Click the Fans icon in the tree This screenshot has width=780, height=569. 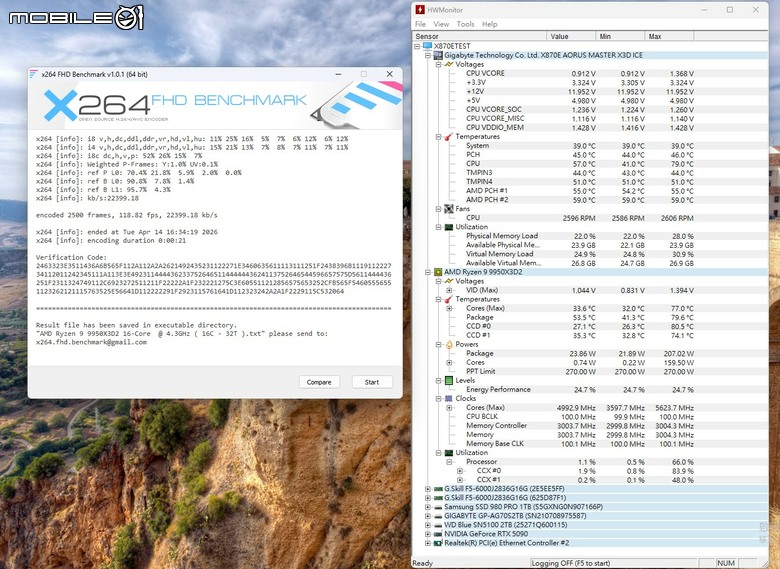[449, 209]
